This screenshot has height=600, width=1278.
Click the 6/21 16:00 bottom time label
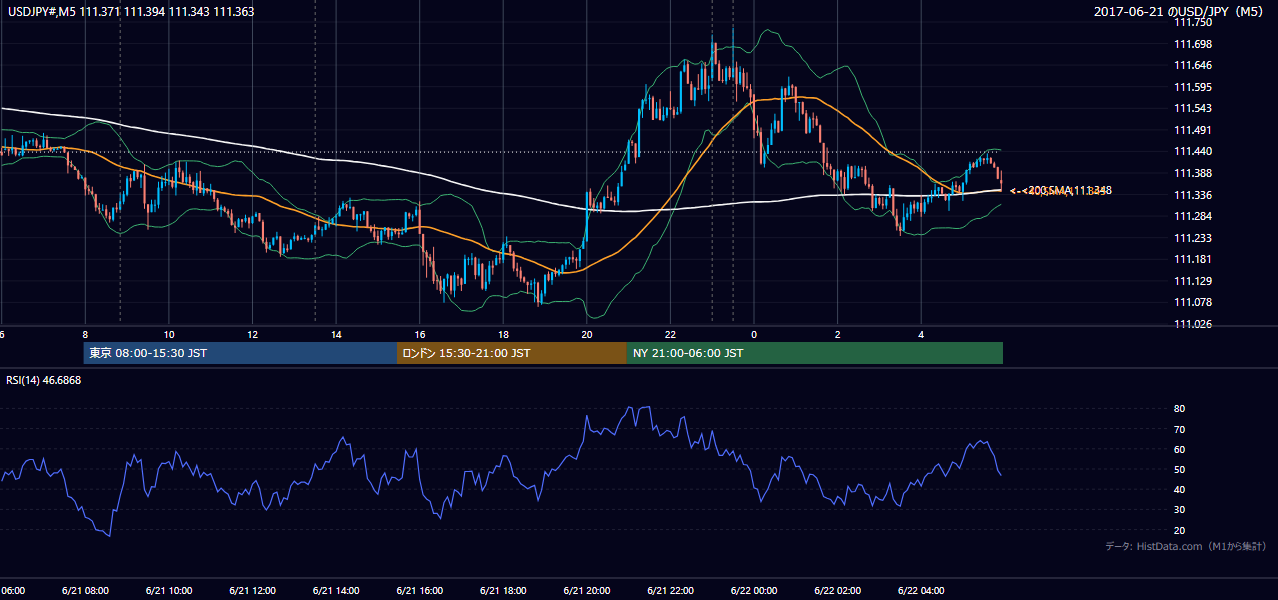pos(419,590)
